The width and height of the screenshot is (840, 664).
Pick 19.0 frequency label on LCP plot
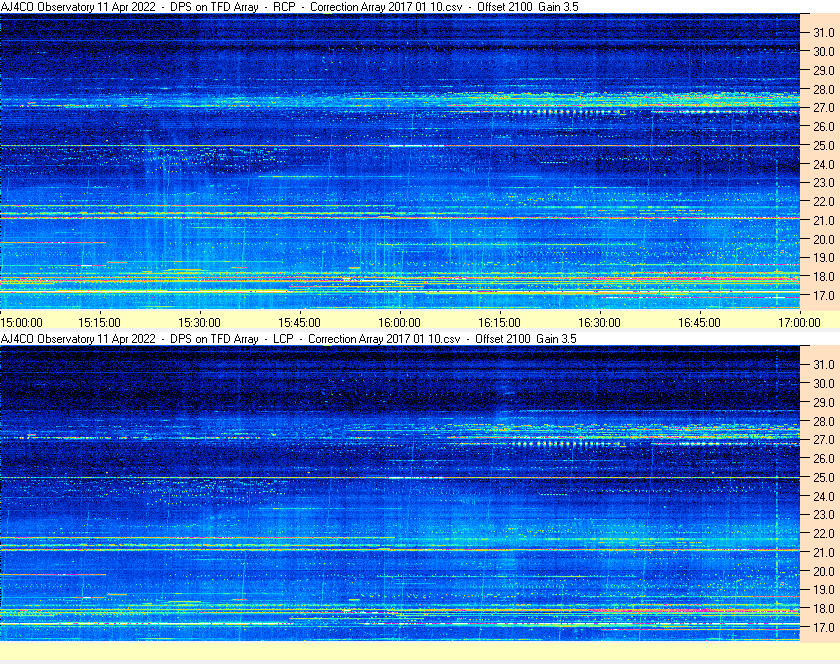(x=824, y=590)
